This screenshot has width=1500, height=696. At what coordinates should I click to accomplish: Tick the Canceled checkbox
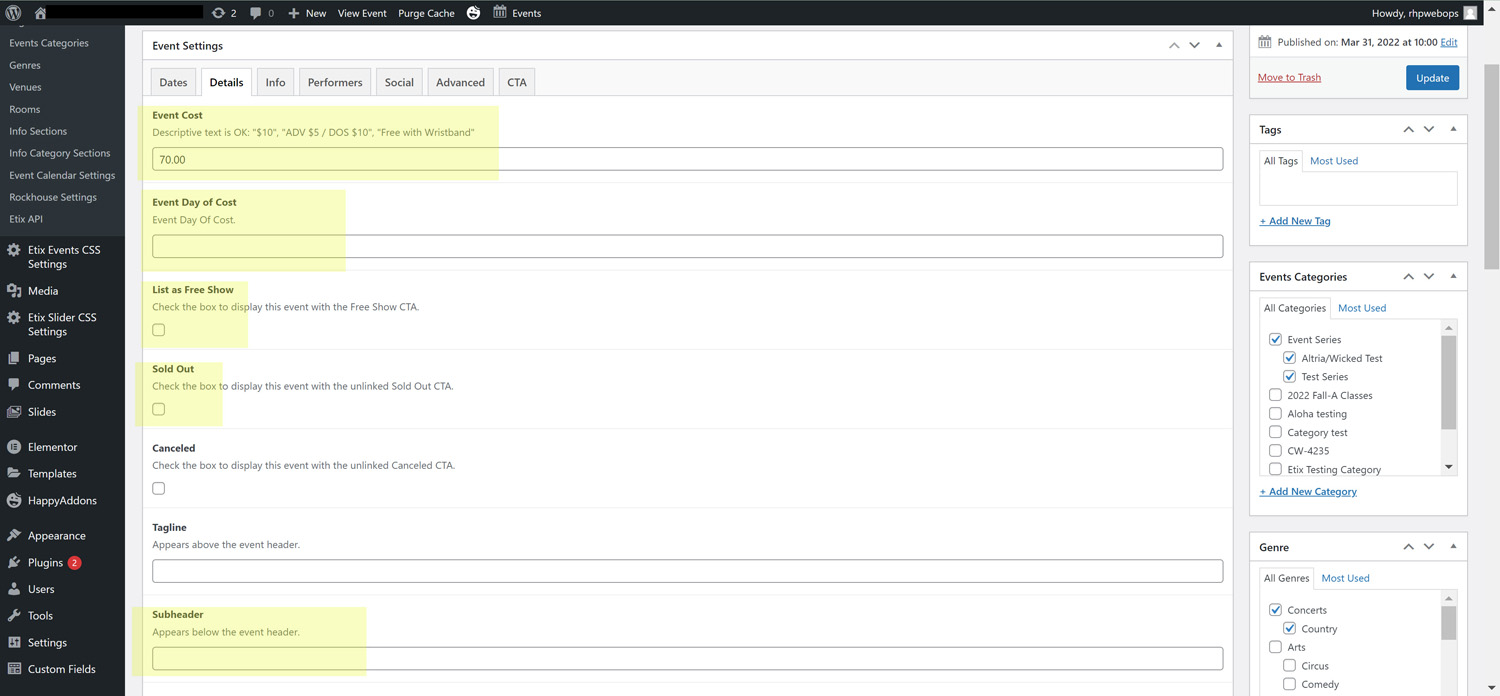(x=159, y=488)
